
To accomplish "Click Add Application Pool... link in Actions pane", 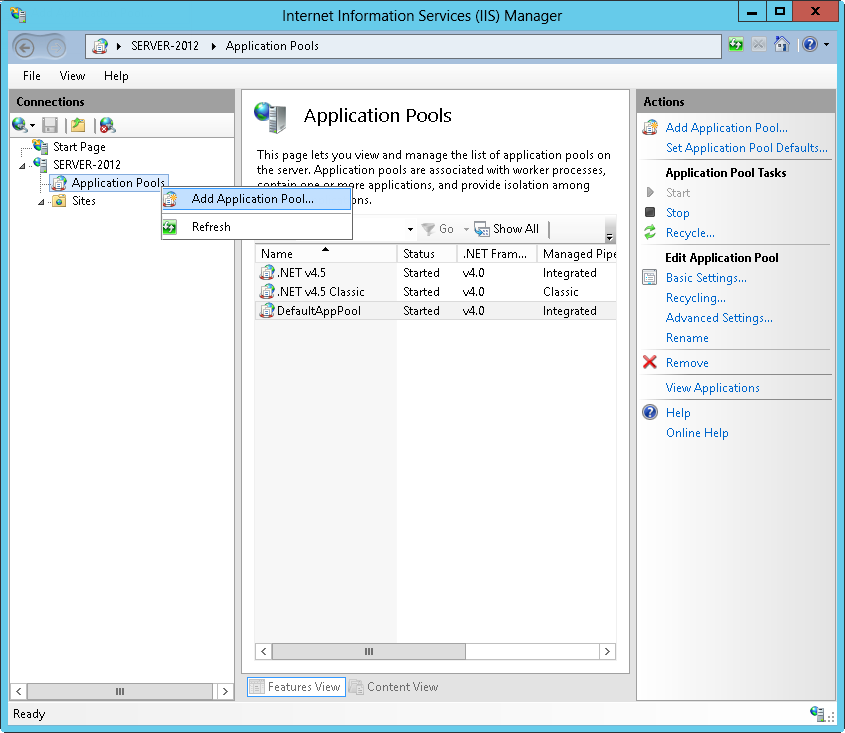I will (726, 128).
